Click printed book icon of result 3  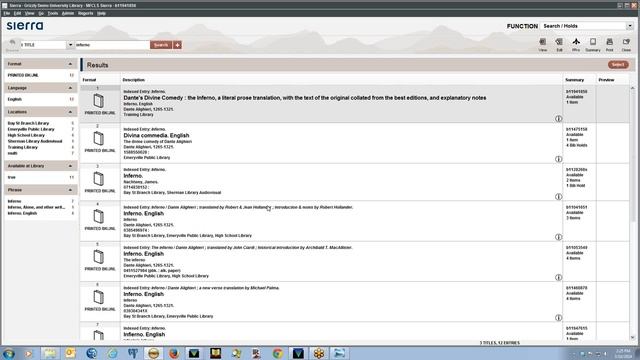click(99, 179)
